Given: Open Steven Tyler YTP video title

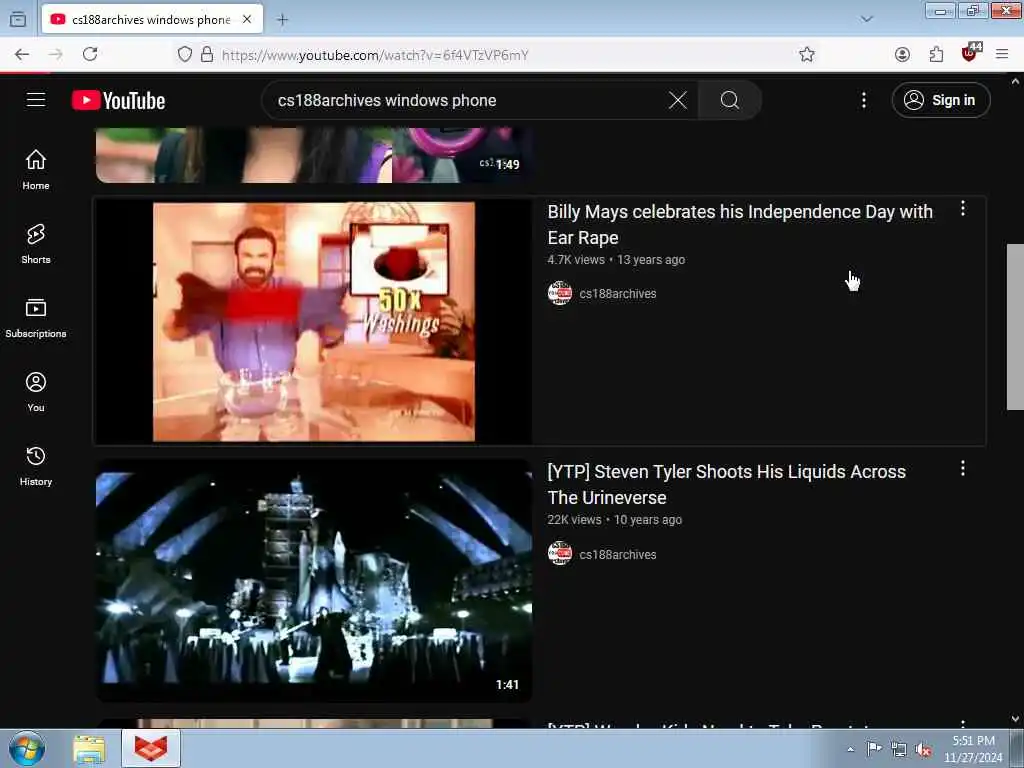Looking at the screenshot, I should coord(726,485).
